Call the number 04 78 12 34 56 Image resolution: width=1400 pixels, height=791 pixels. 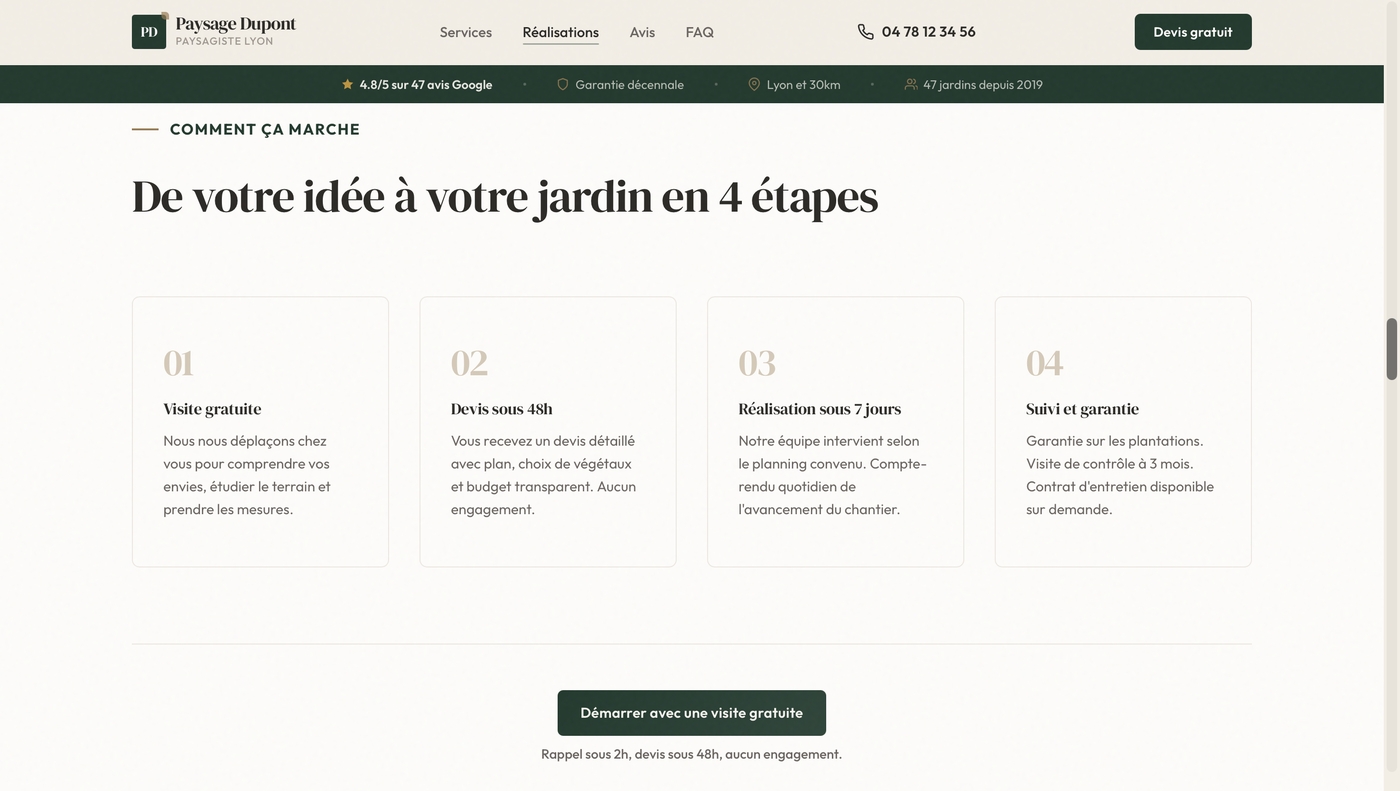pyautogui.click(x=929, y=32)
